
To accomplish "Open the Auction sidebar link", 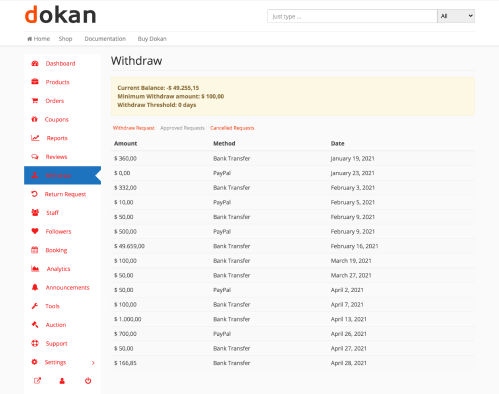I will click(56, 325).
